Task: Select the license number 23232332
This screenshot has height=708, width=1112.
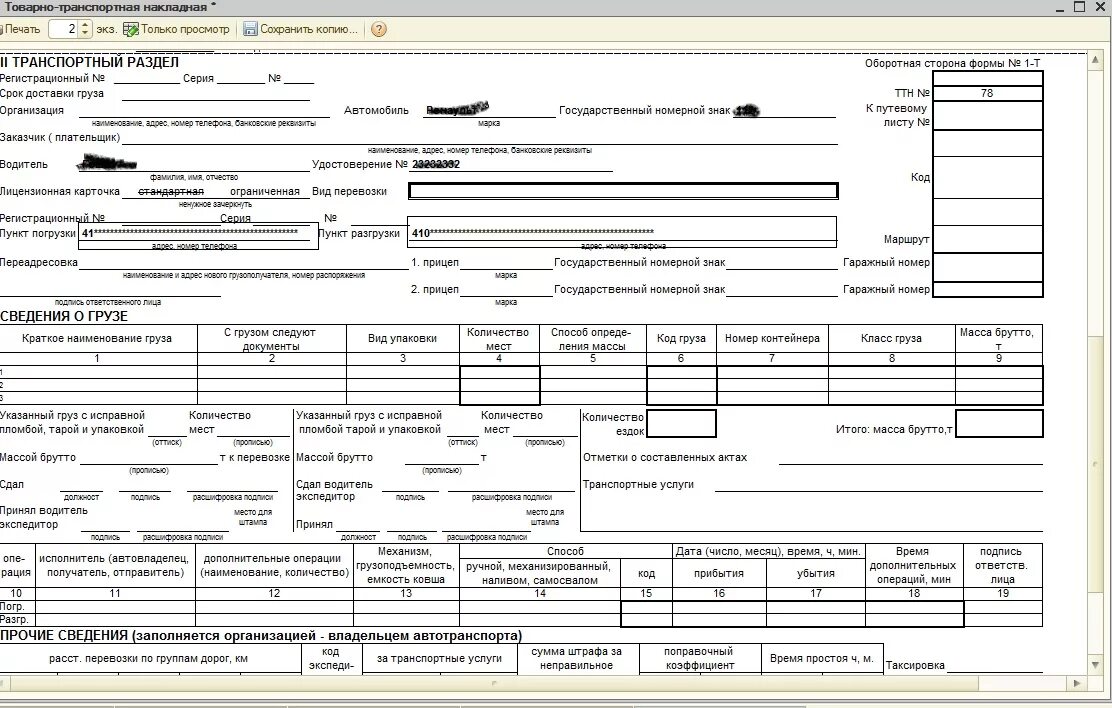Action: (x=435, y=164)
